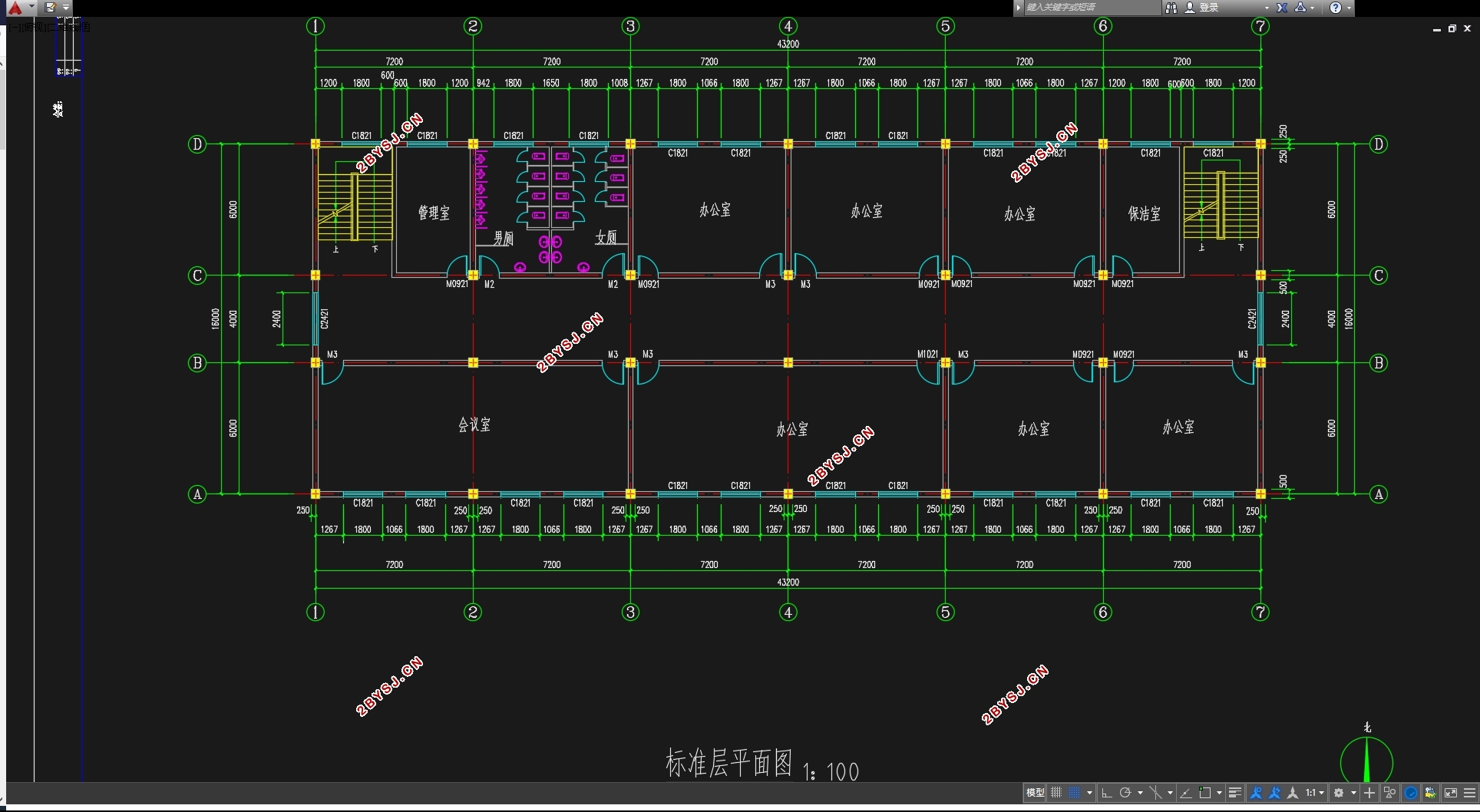Open the sign-in dropdown arrow
The height and width of the screenshot is (812, 1480).
click(1267, 8)
